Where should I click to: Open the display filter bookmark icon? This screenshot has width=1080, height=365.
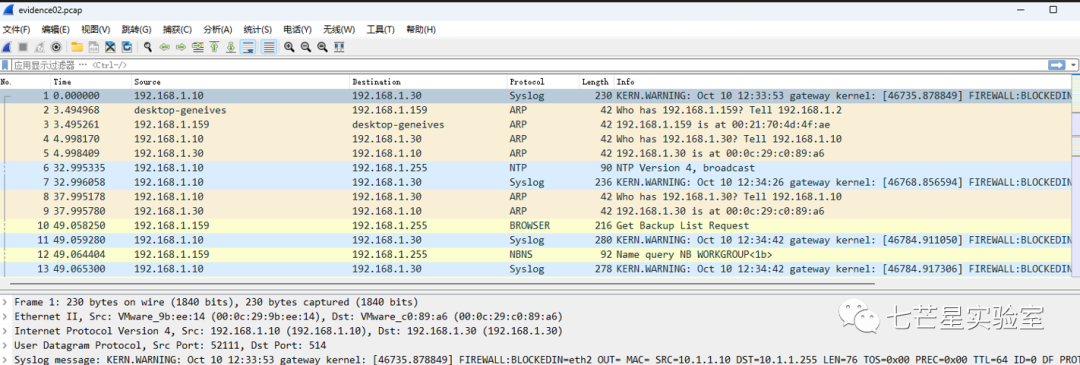point(6,65)
